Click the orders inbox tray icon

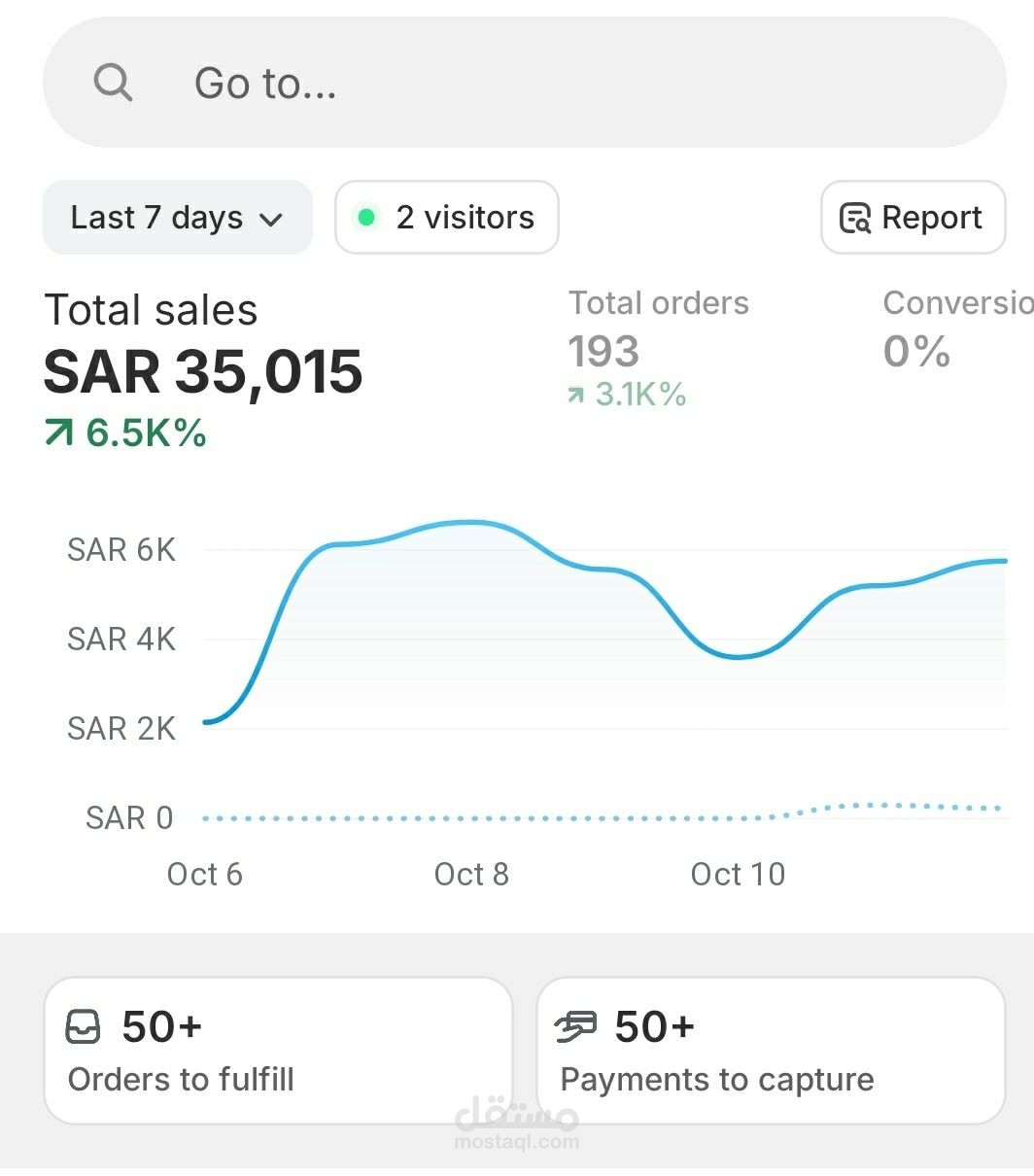pyautogui.click(x=83, y=1027)
